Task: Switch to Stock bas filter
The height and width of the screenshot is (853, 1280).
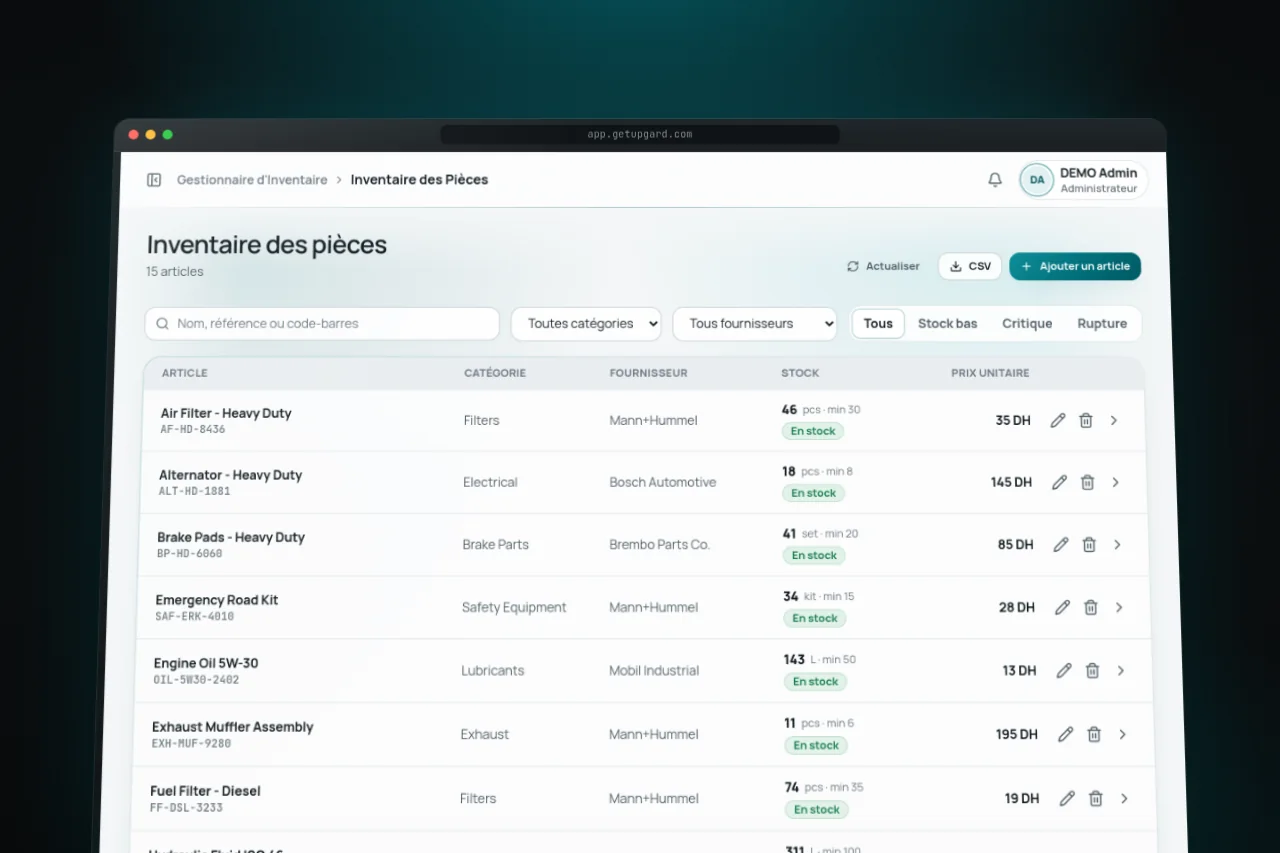Action: point(948,324)
